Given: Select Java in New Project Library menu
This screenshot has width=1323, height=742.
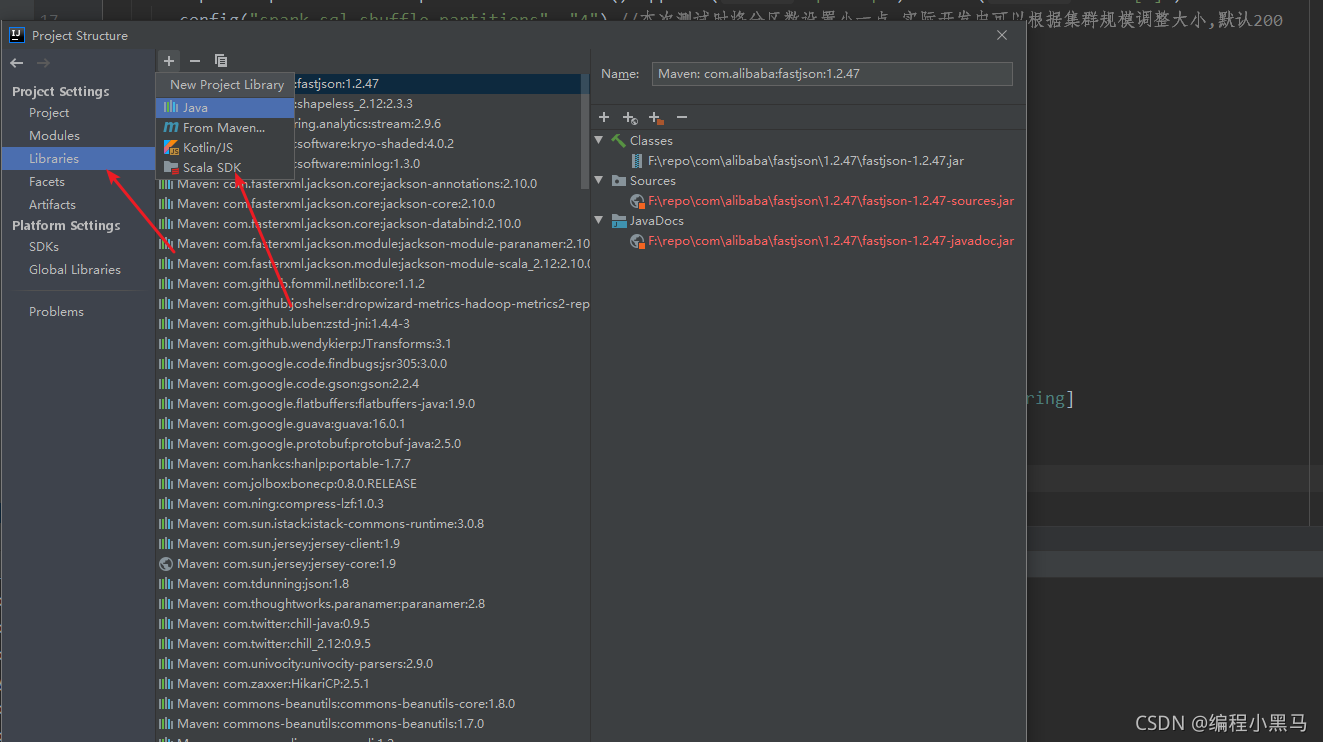Looking at the screenshot, I should tap(225, 107).
